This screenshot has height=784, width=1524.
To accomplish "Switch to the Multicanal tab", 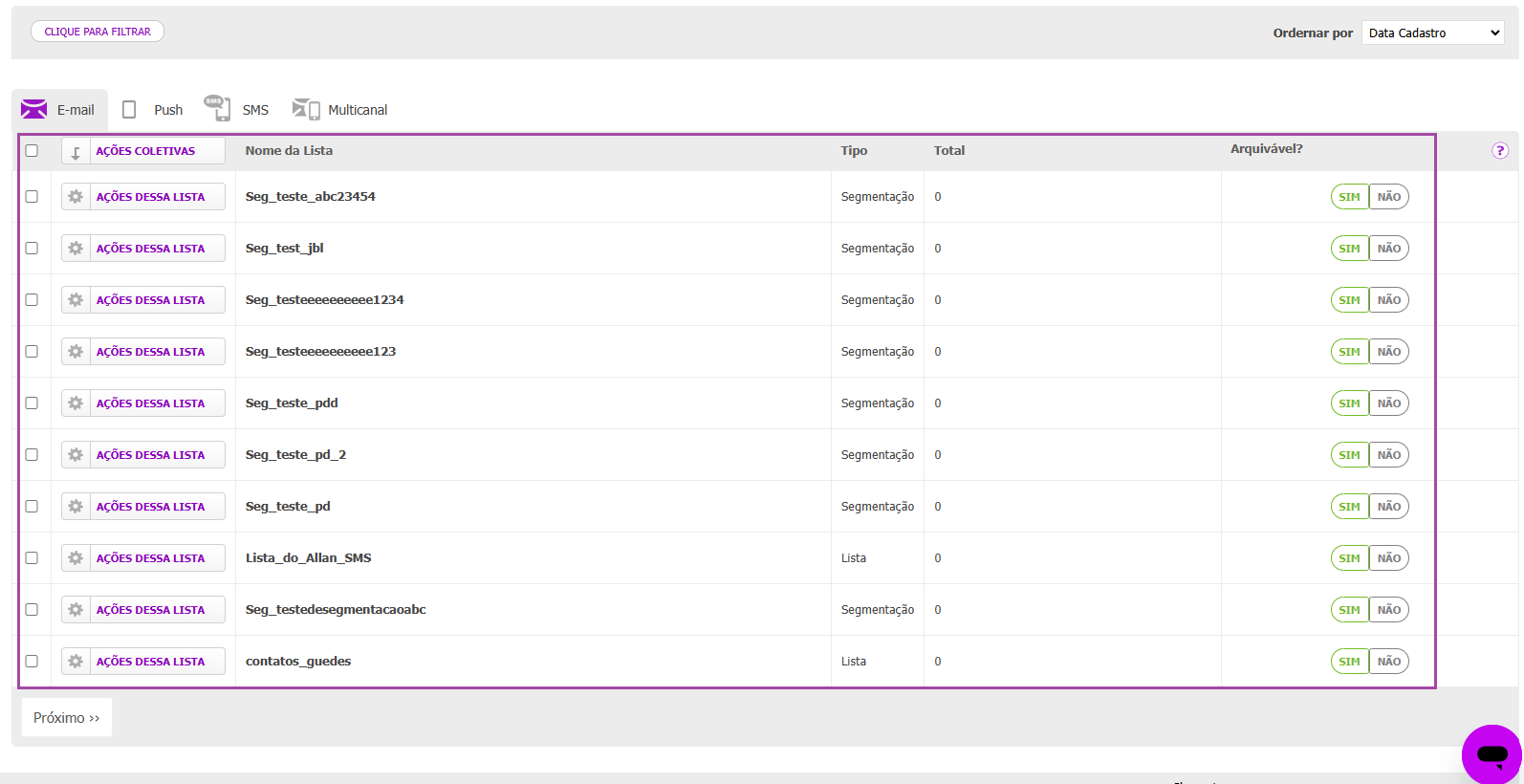I will click(340, 110).
